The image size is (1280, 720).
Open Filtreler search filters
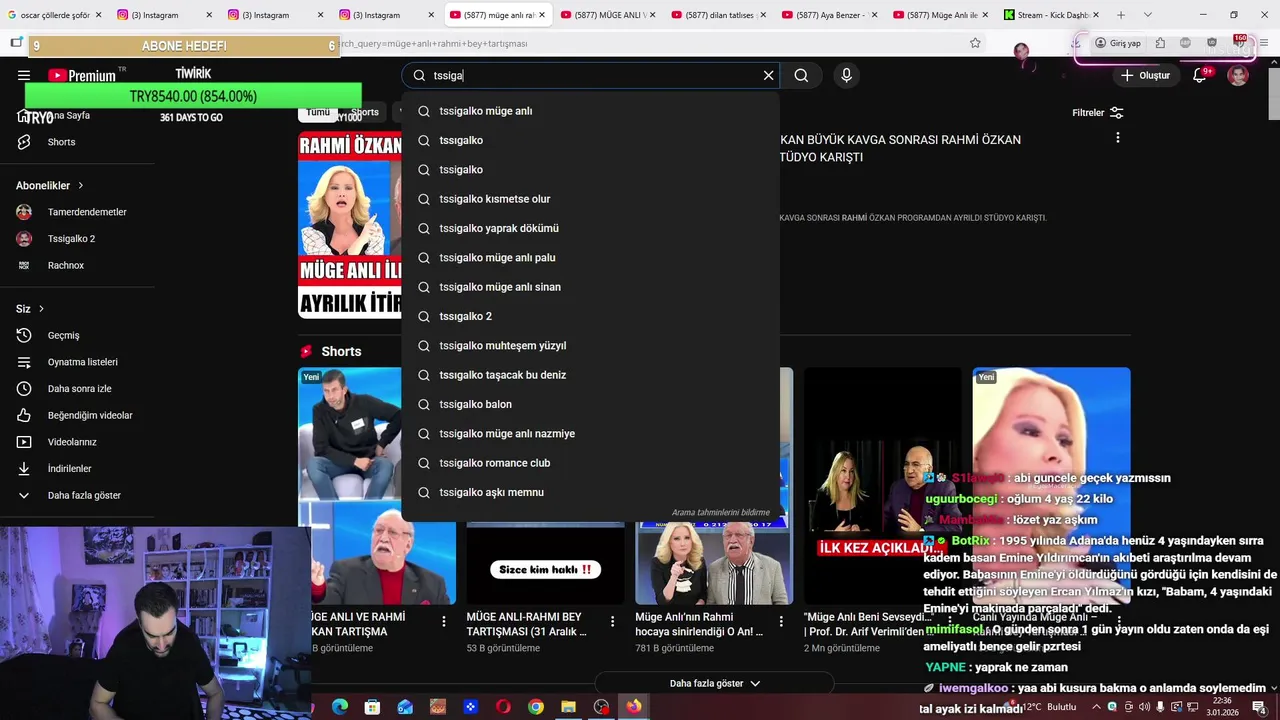click(x=1098, y=113)
